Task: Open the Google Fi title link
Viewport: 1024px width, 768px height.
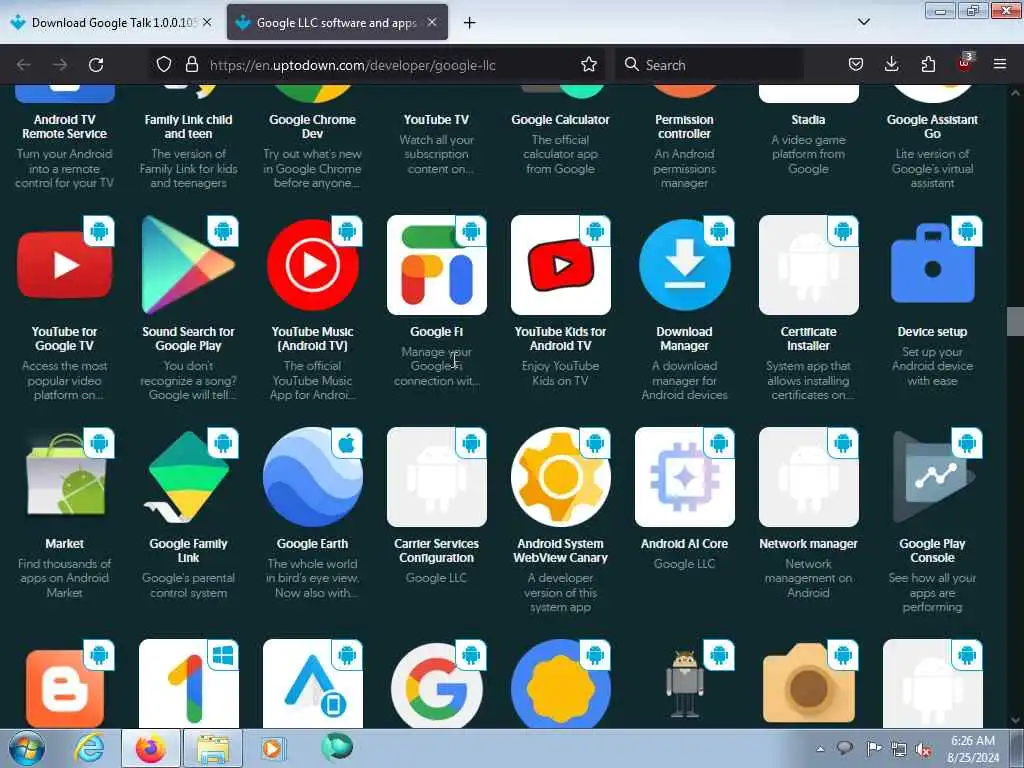Action: pyautogui.click(x=436, y=332)
